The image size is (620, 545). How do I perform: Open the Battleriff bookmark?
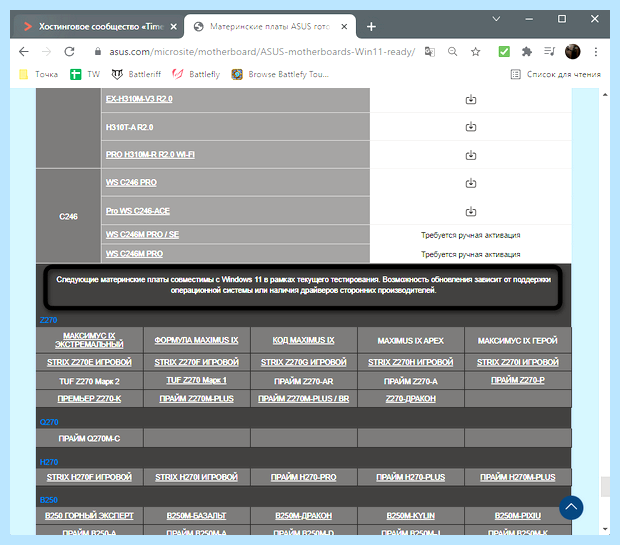pyautogui.click(x=136, y=74)
